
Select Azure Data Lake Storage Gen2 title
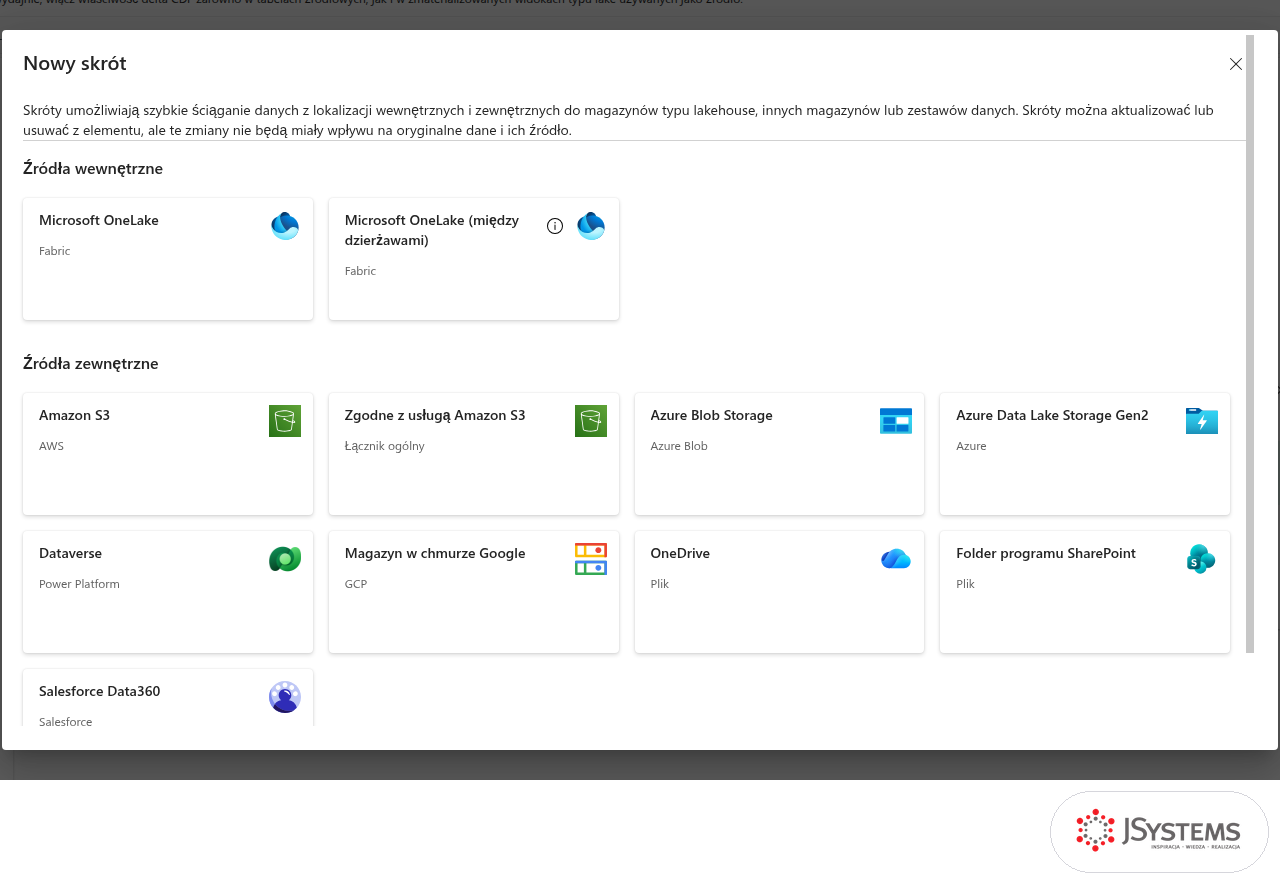click(1052, 416)
